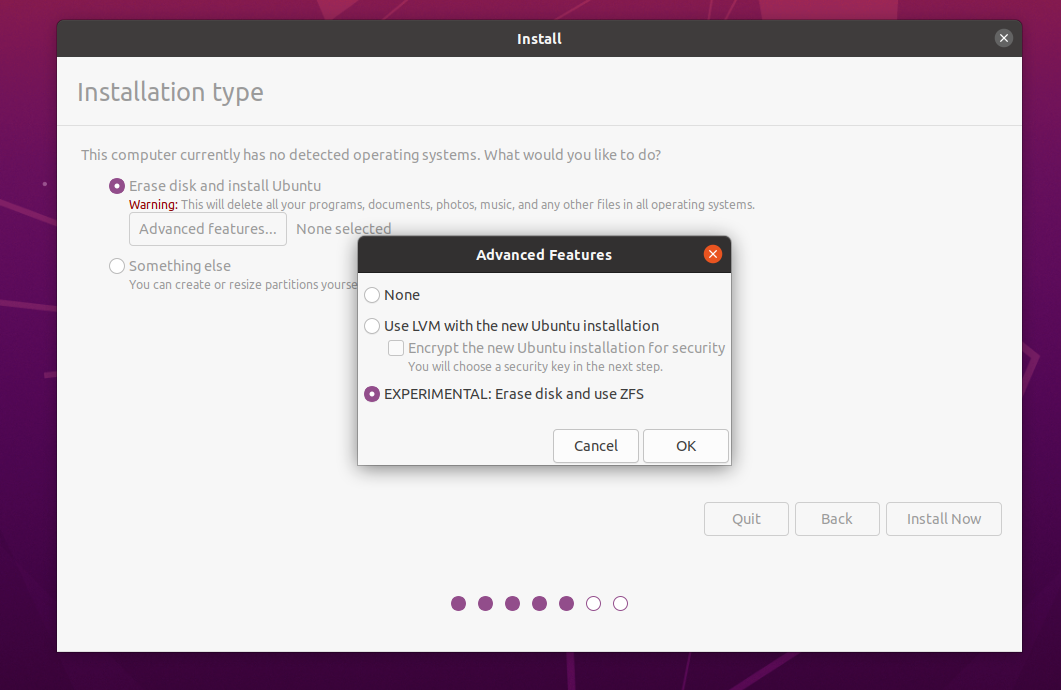Enable Encrypt the new Ubuntu installation checkbox
Screen dimensions: 1061x690
[x=396, y=348]
